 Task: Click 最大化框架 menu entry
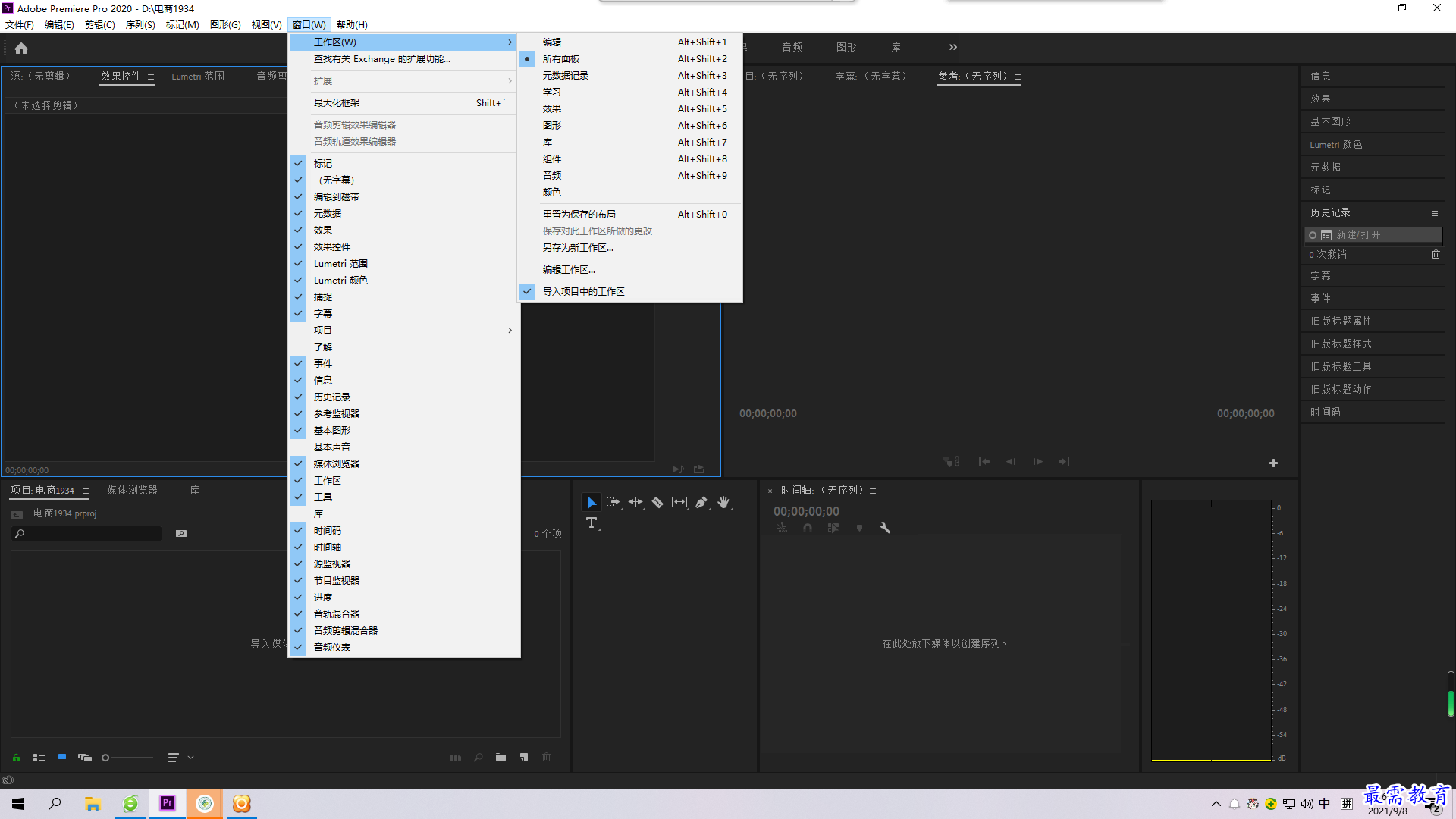coord(404,102)
